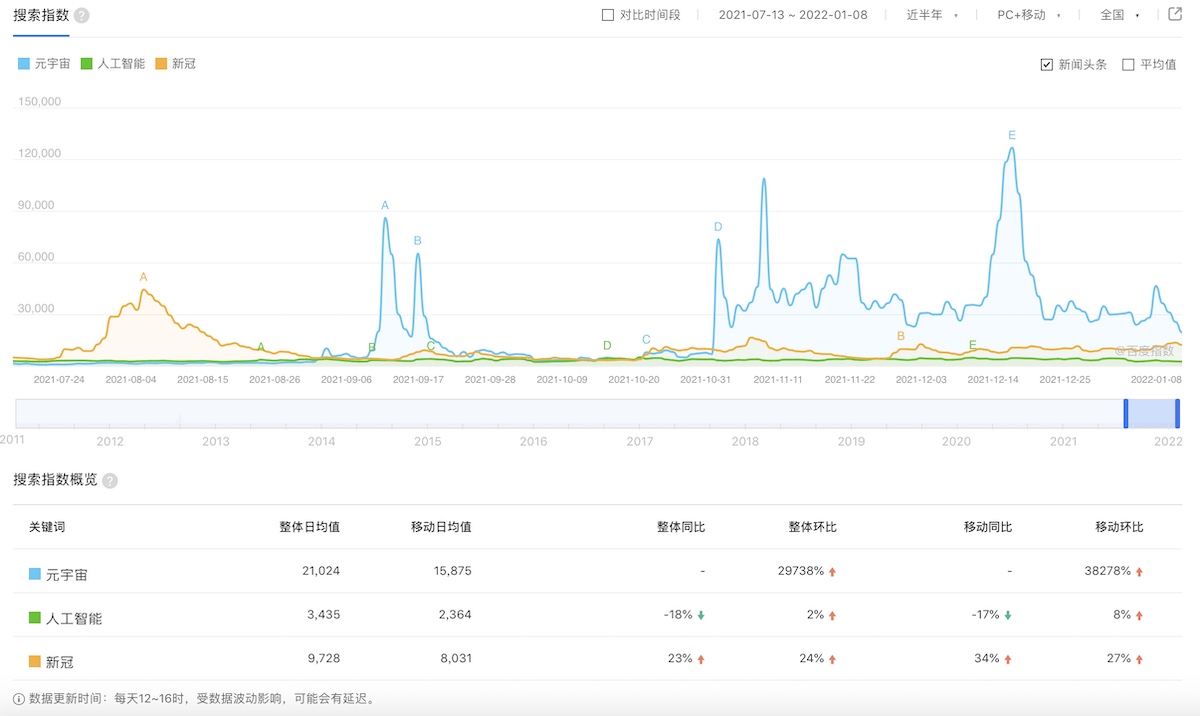Click the help icon beside 搜索指数概览

[110, 481]
